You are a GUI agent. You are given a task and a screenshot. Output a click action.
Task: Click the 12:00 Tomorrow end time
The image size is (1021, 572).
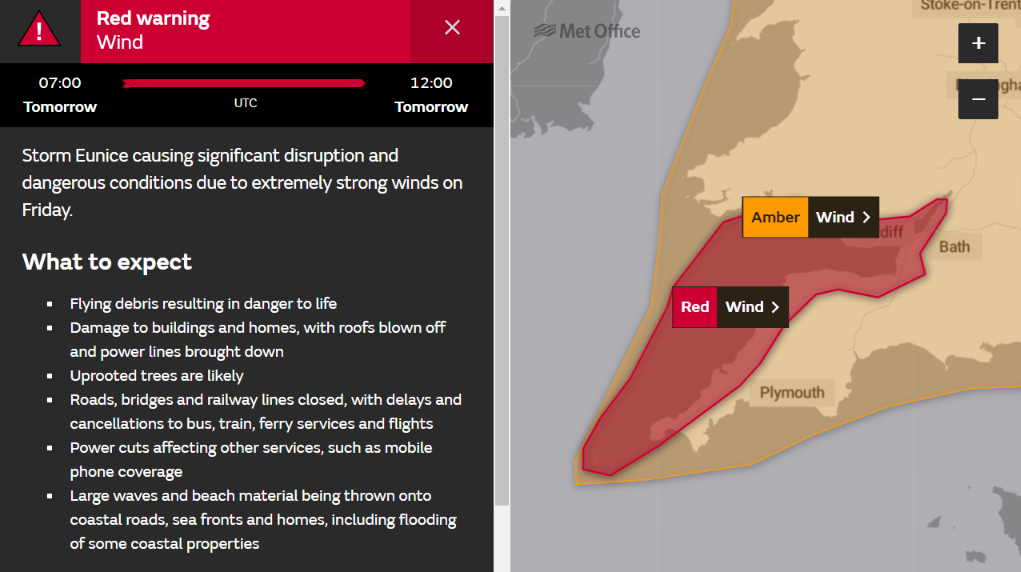(x=431, y=94)
